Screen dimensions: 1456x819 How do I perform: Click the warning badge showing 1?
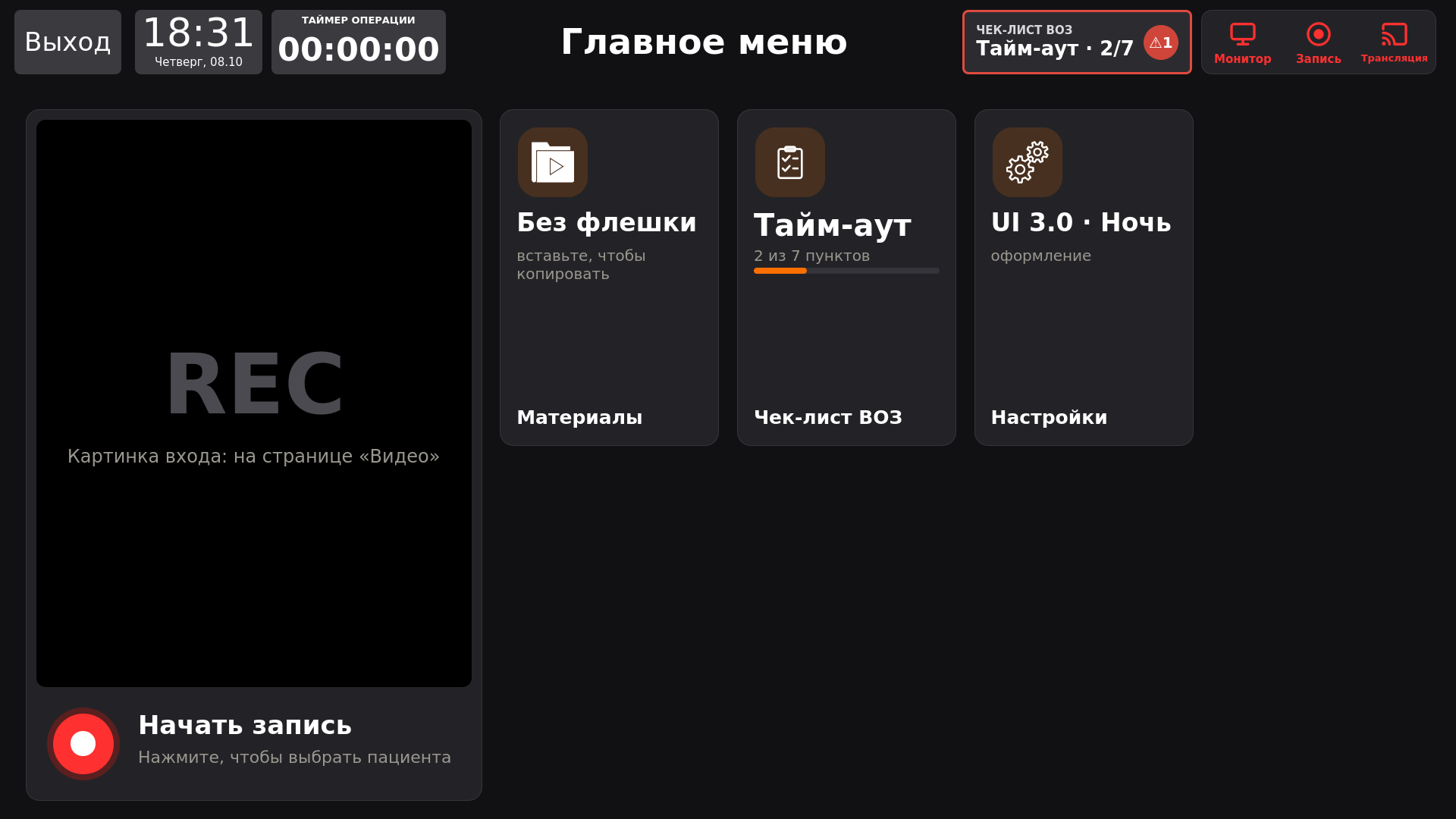click(1160, 42)
